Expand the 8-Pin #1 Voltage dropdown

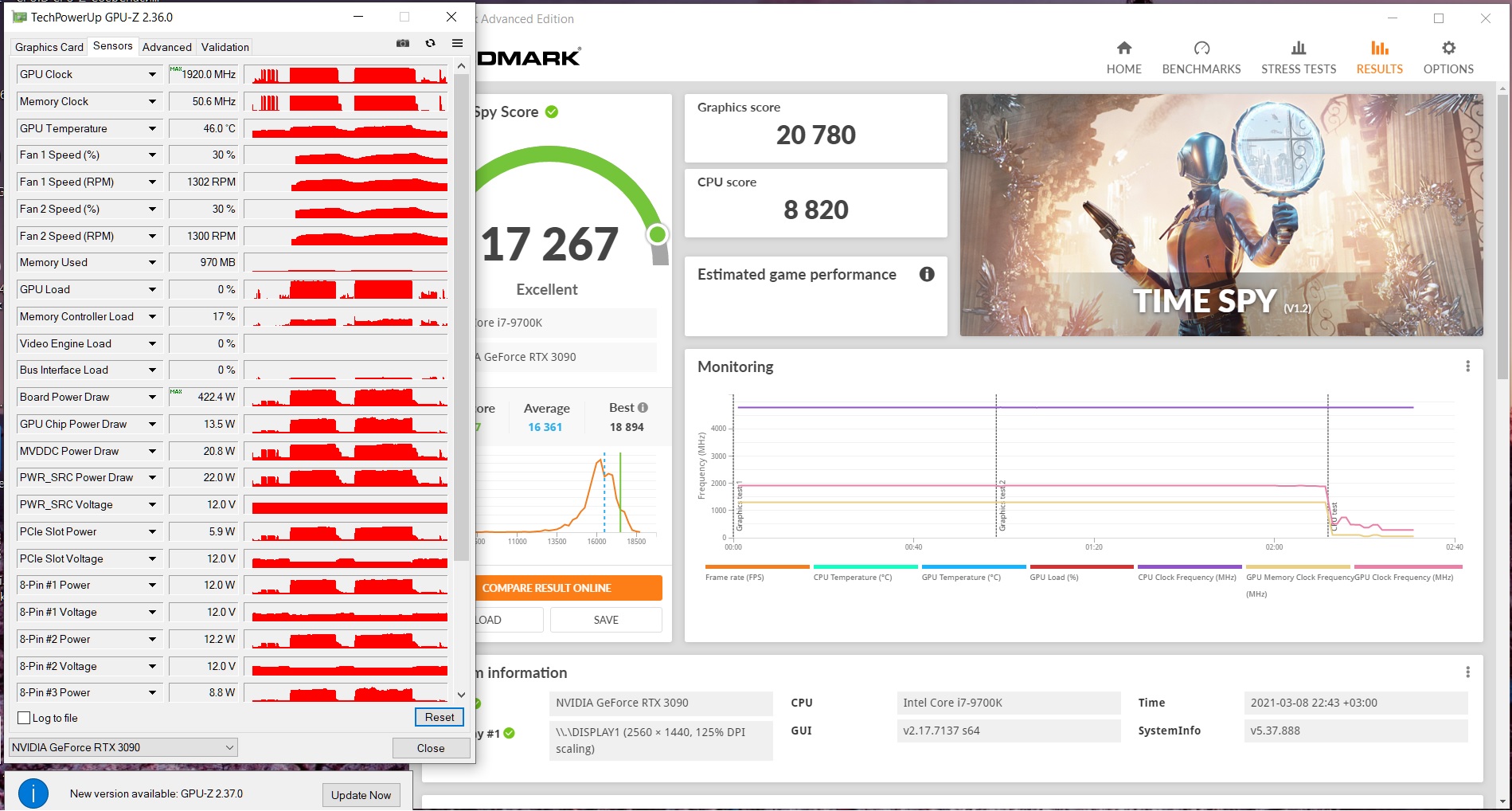(x=152, y=613)
